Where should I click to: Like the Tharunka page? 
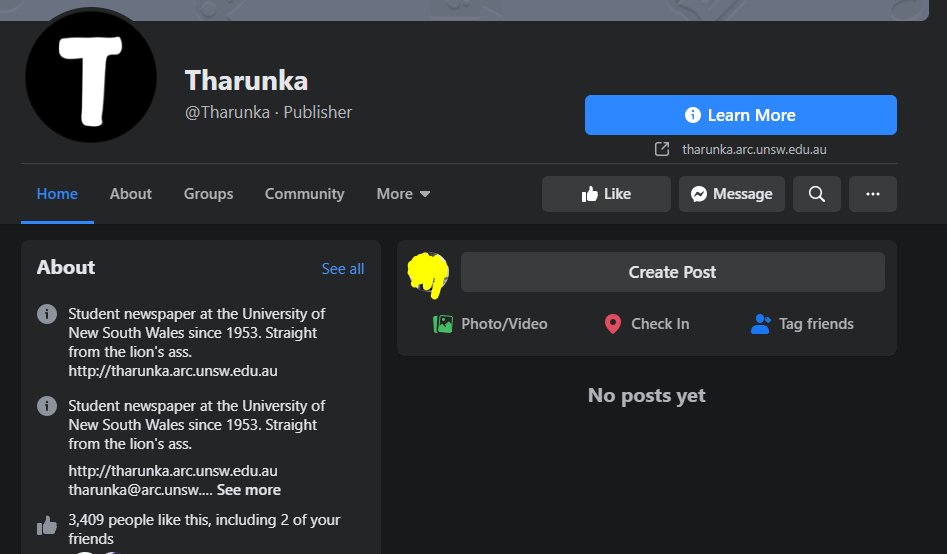coord(606,194)
